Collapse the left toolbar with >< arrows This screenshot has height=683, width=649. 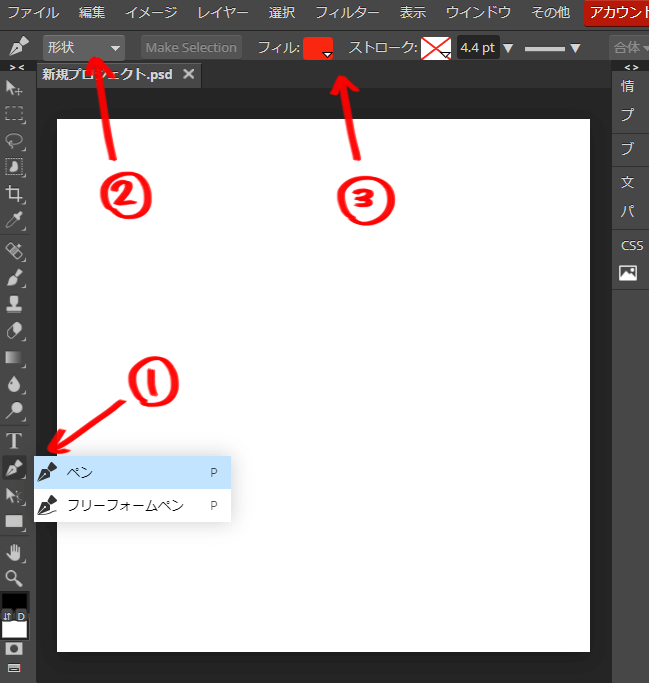(17, 67)
